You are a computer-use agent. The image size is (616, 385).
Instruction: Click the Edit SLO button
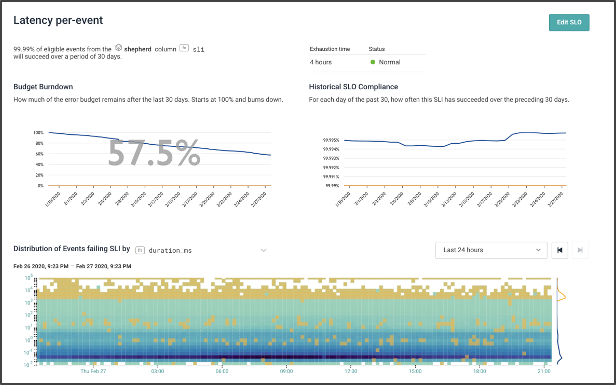point(569,22)
